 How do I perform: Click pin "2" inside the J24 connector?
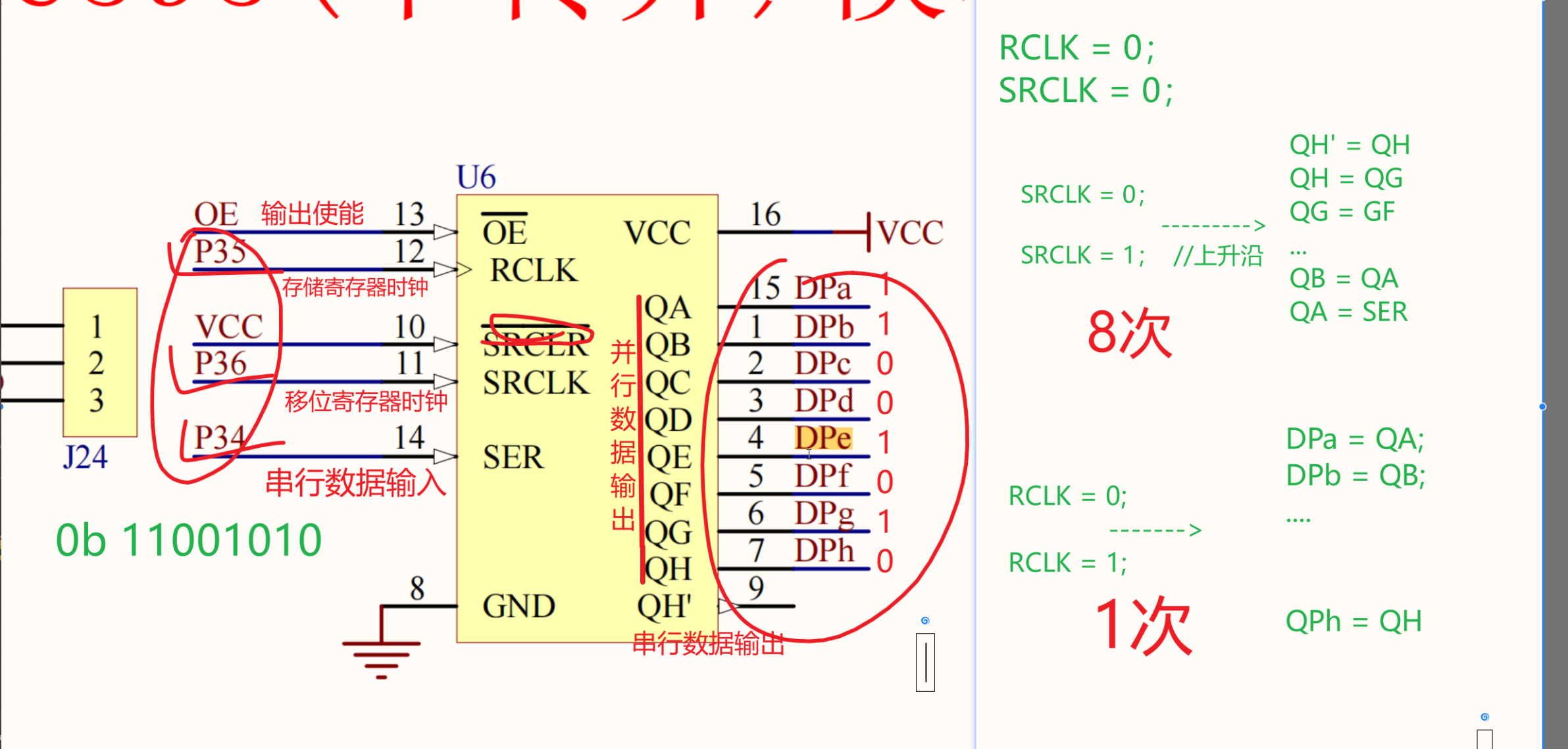(x=97, y=364)
